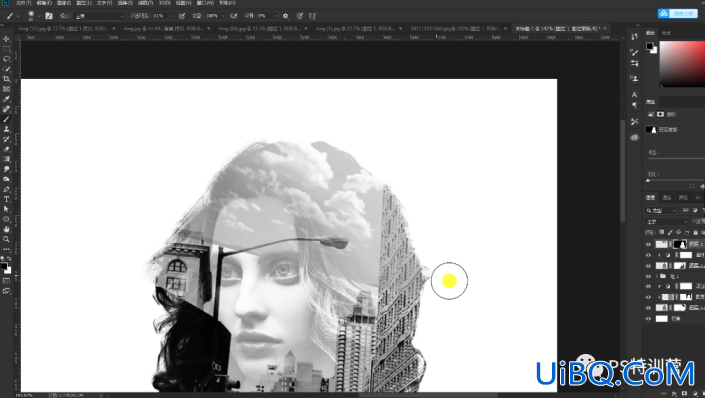Select the Move tool
This screenshot has width=705, height=398.
pos(6,39)
